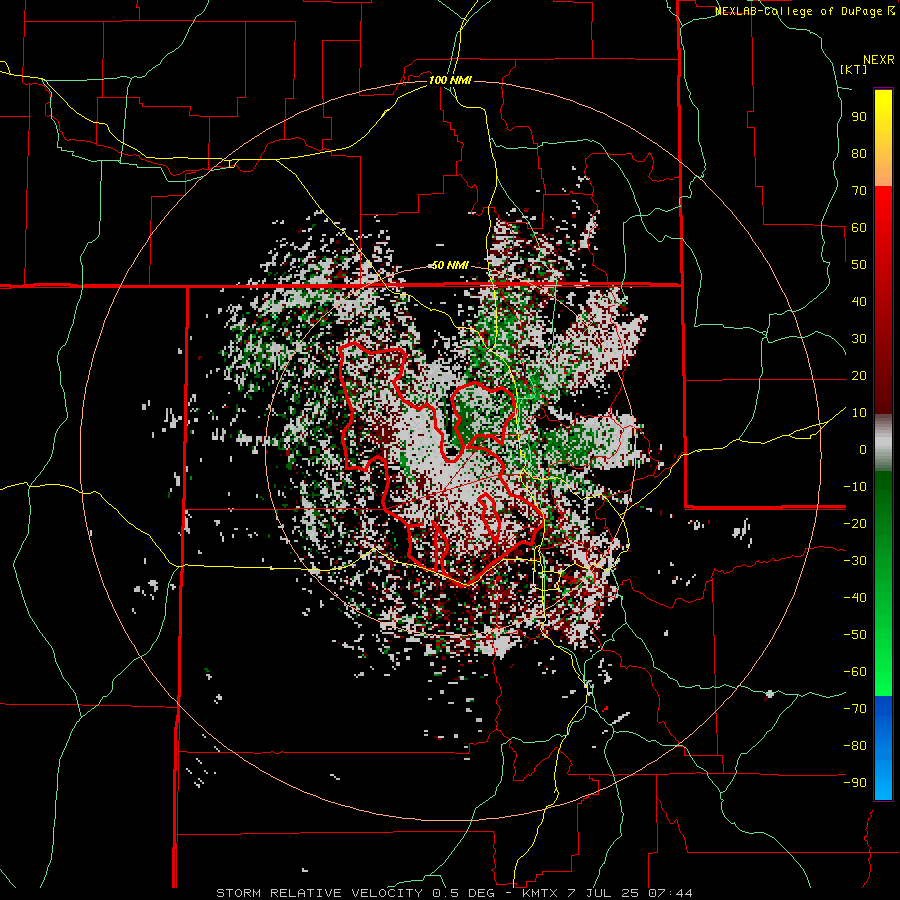The width and height of the screenshot is (900, 900).
Task: Click the positive 60 value on the scale
Action: 859,227
